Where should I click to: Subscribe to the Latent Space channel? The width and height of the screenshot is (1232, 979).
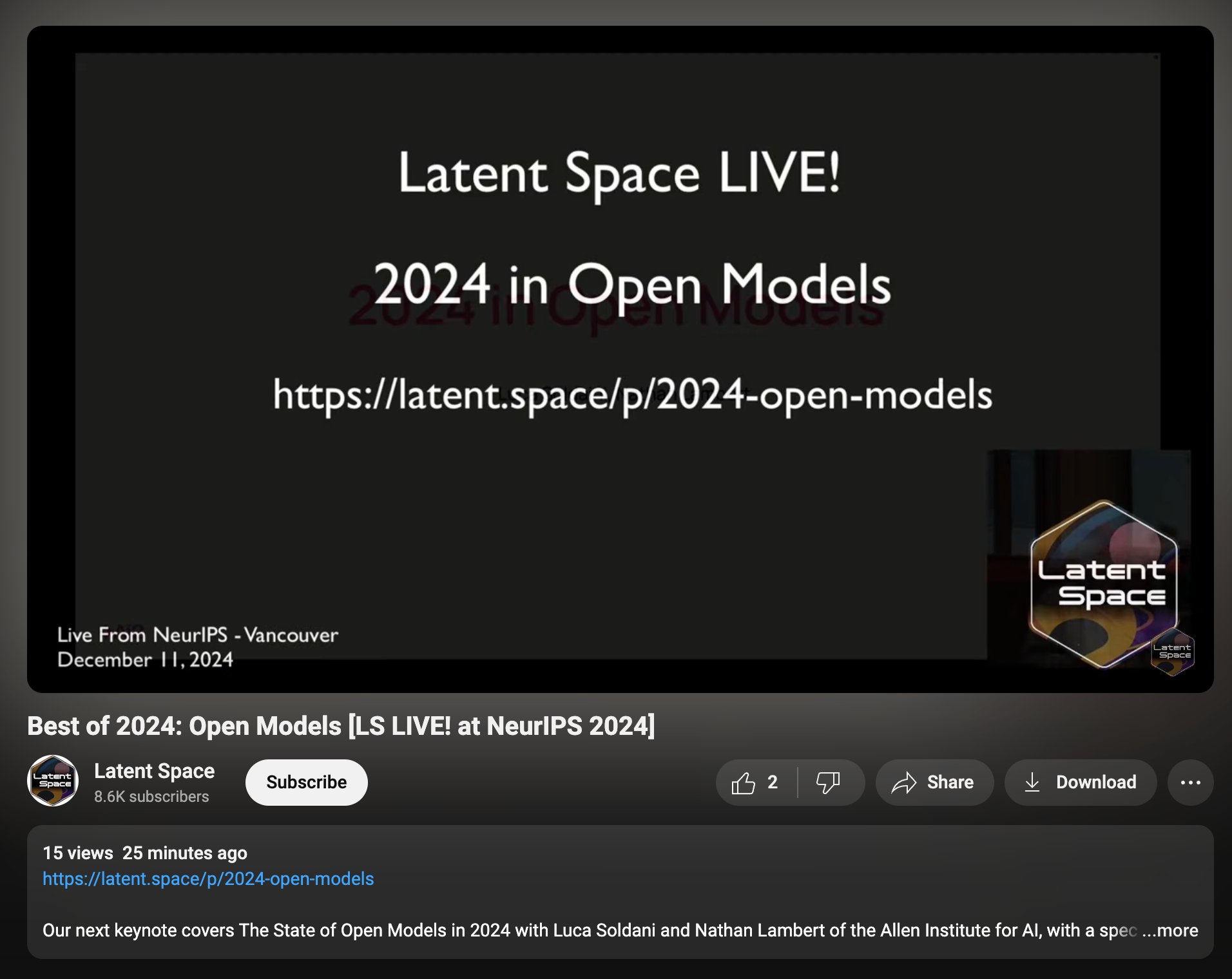pyautogui.click(x=307, y=783)
